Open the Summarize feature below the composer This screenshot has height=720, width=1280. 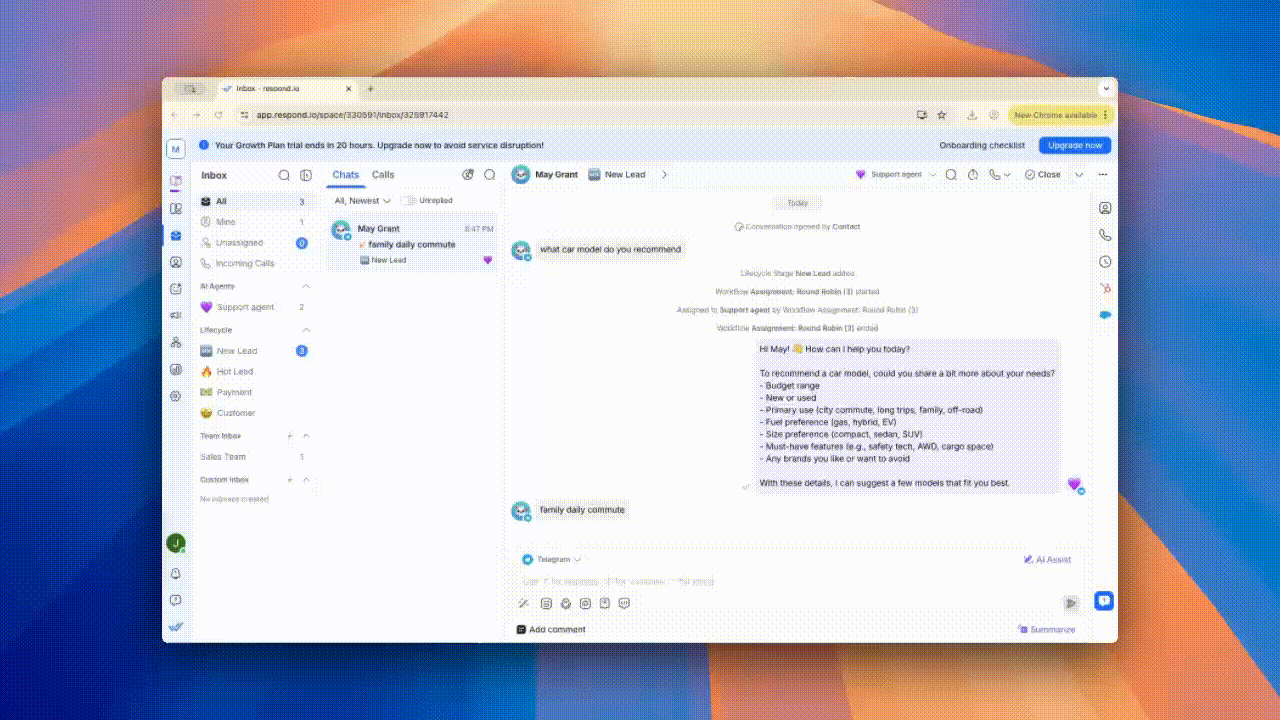1047,629
